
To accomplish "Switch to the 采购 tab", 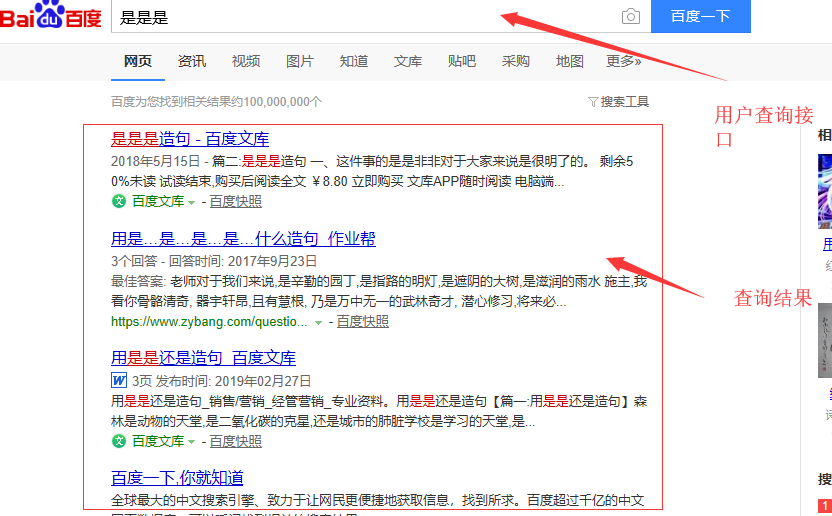I will 516,61.
